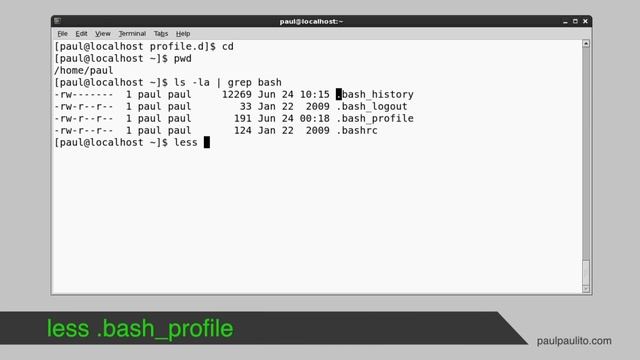
Task: Open the View menu
Action: coord(103,33)
